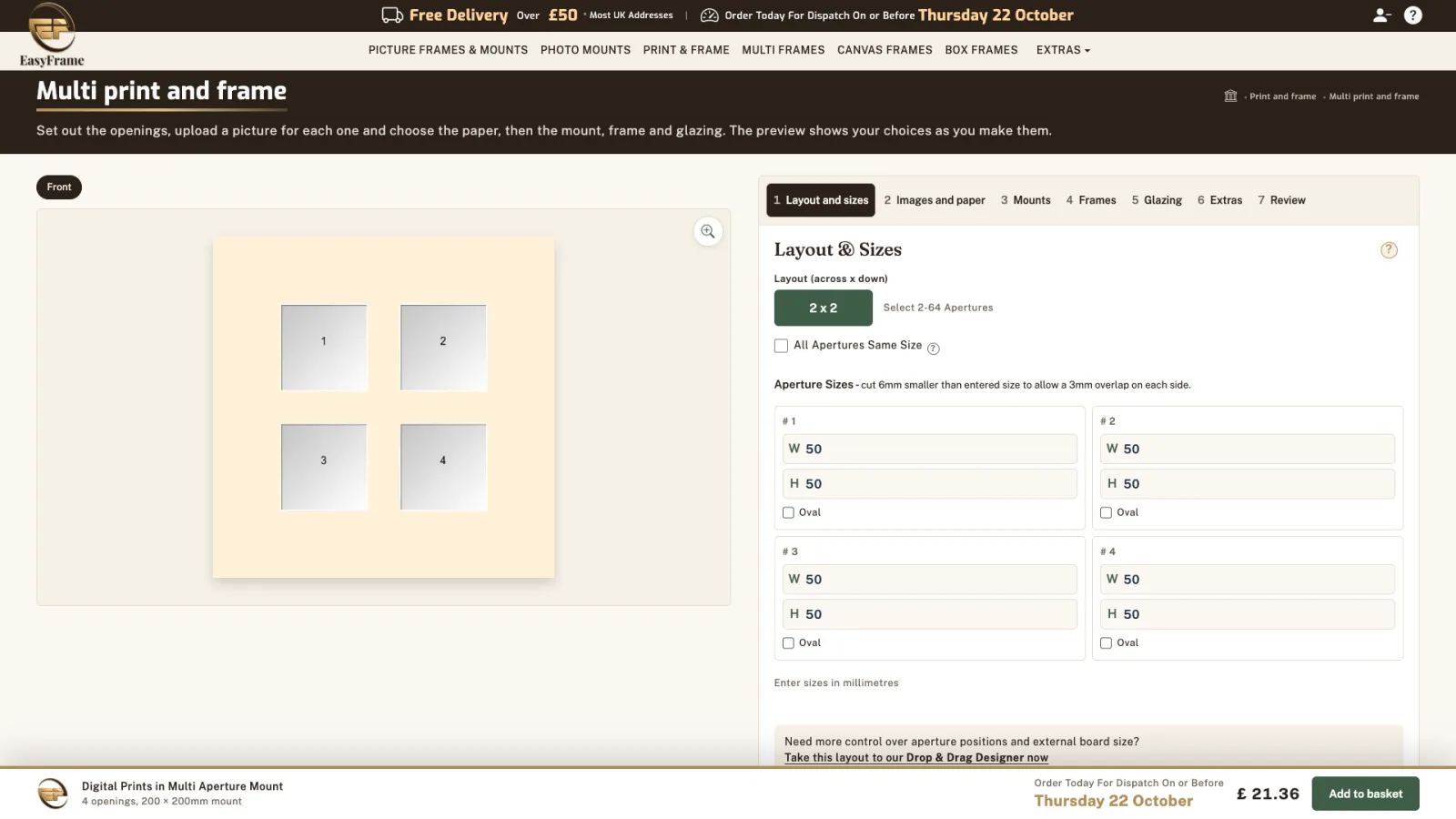Click the Front view button
The height and width of the screenshot is (819, 1456).
tap(59, 187)
